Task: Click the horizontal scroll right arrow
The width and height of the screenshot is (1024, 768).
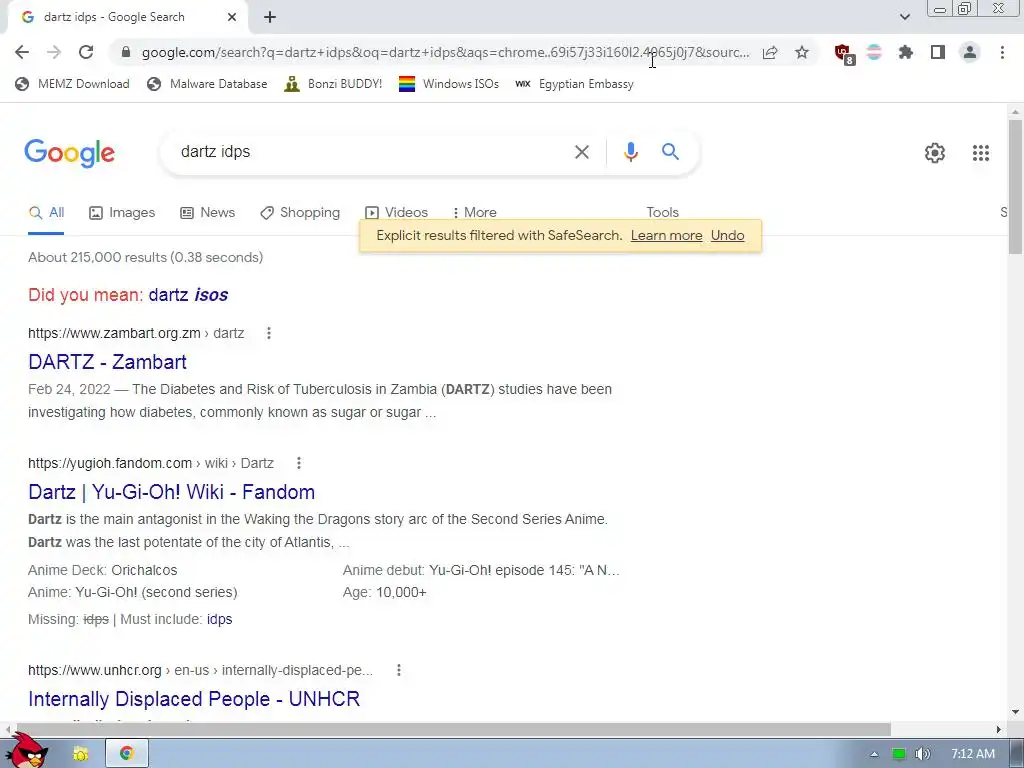Action: (999, 729)
